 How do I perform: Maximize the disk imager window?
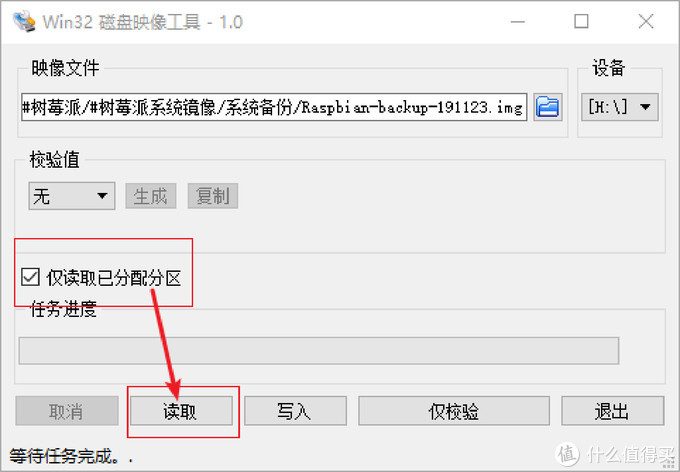[581, 21]
